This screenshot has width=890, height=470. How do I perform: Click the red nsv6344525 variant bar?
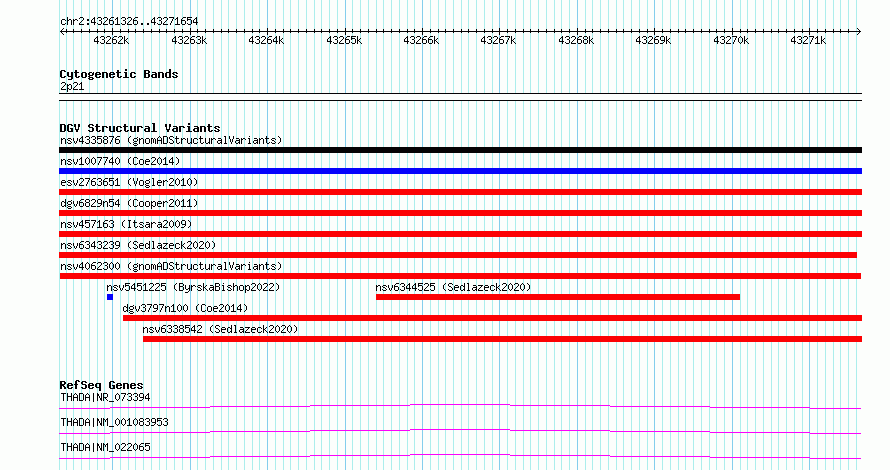click(558, 297)
